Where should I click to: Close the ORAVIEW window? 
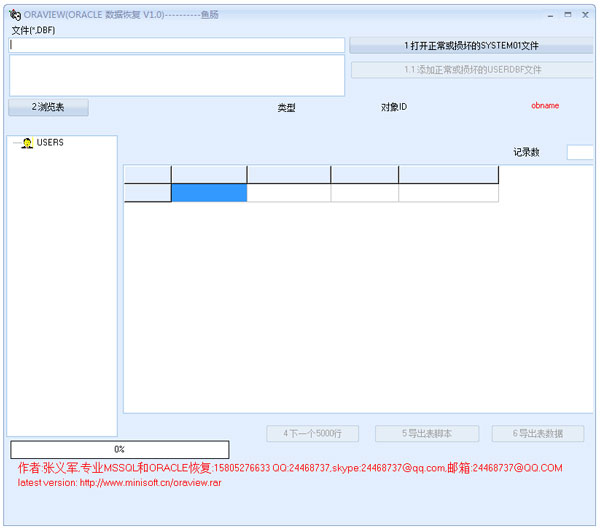pos(584,15)
